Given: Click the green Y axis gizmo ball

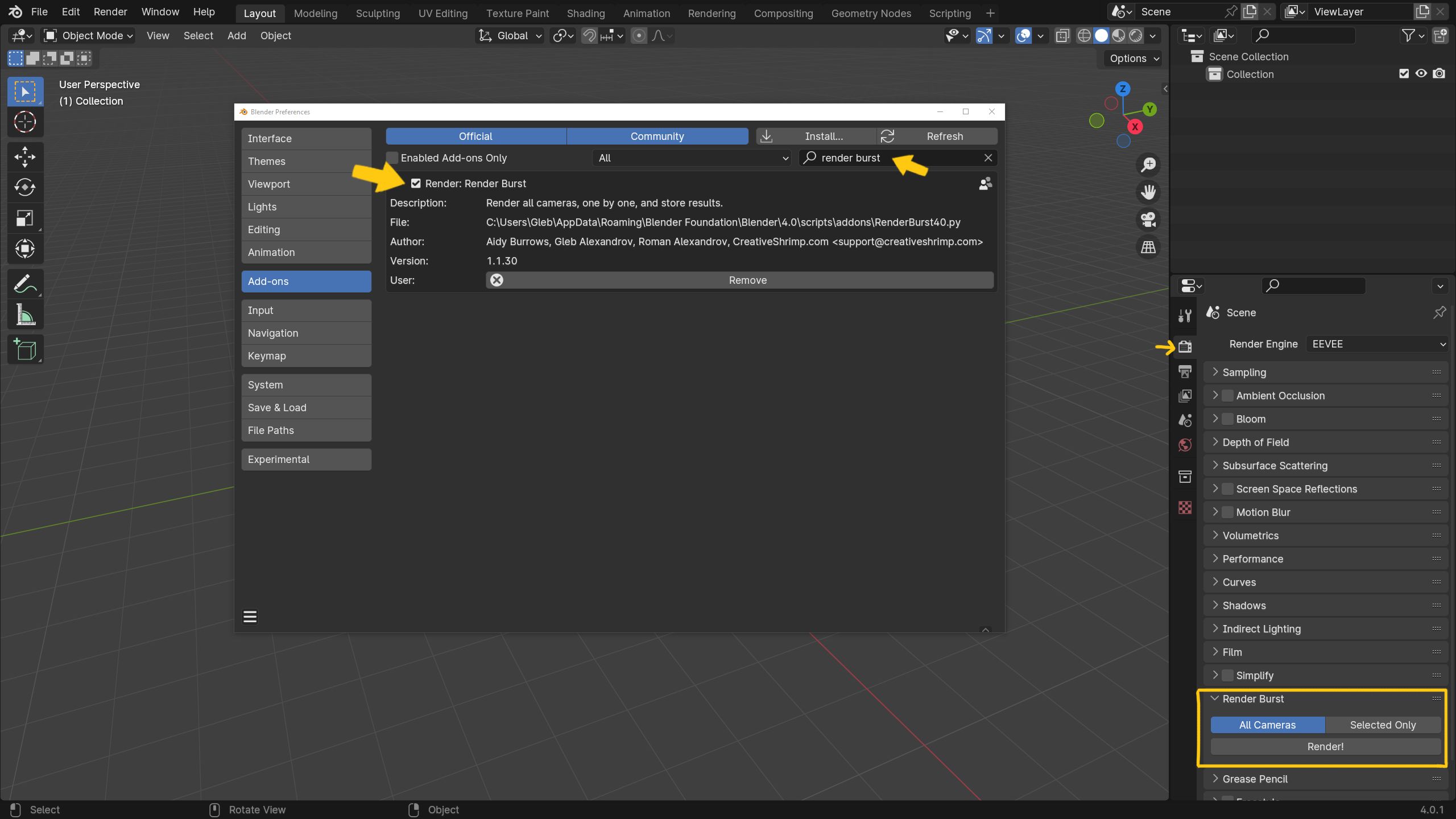Looking at the screenshot, I should (x=1150, y=109).
